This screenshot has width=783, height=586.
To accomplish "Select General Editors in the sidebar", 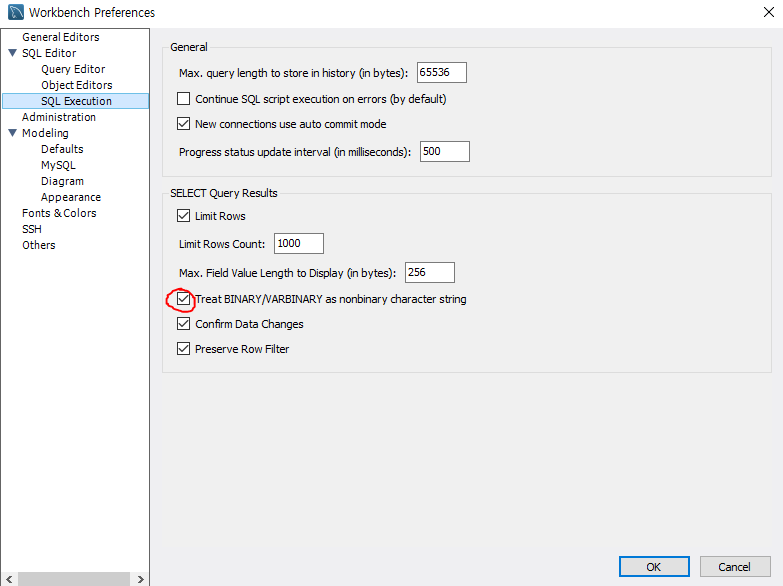I will click(x=60, y=37).
